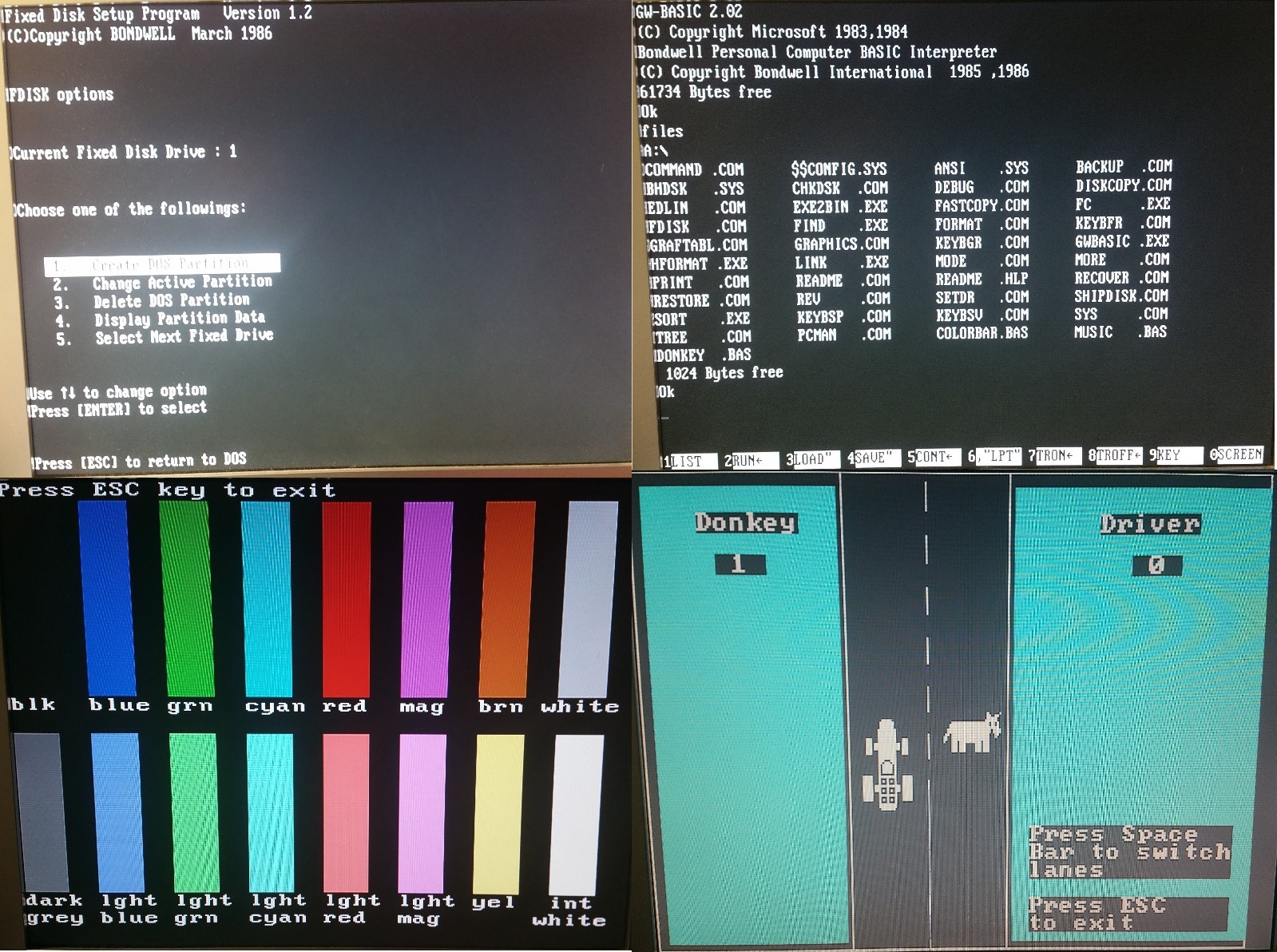
Task: Click the lght mag color bar
Action: (x=423, y=814)
